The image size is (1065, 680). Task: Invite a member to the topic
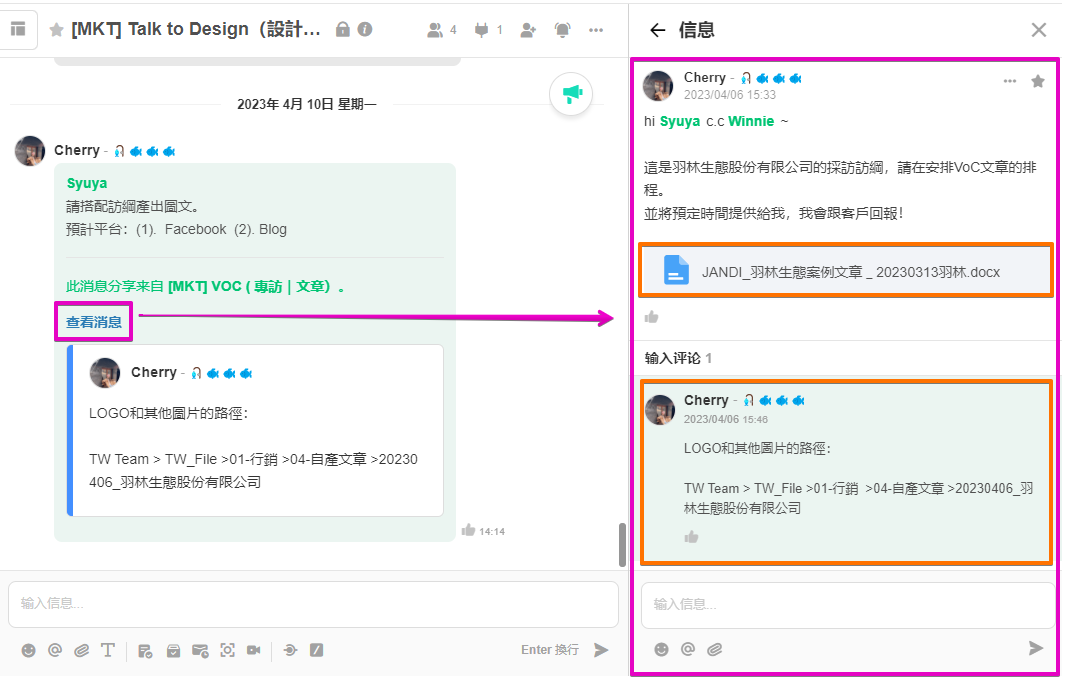pyautogui.click(x=528, y=30)
